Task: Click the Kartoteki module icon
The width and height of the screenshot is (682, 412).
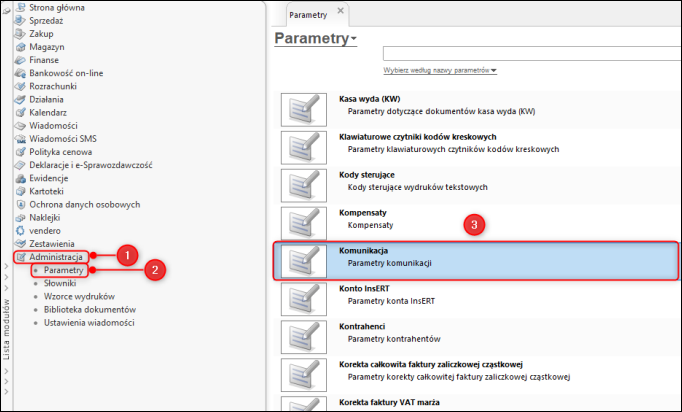Action: [20, 190]
